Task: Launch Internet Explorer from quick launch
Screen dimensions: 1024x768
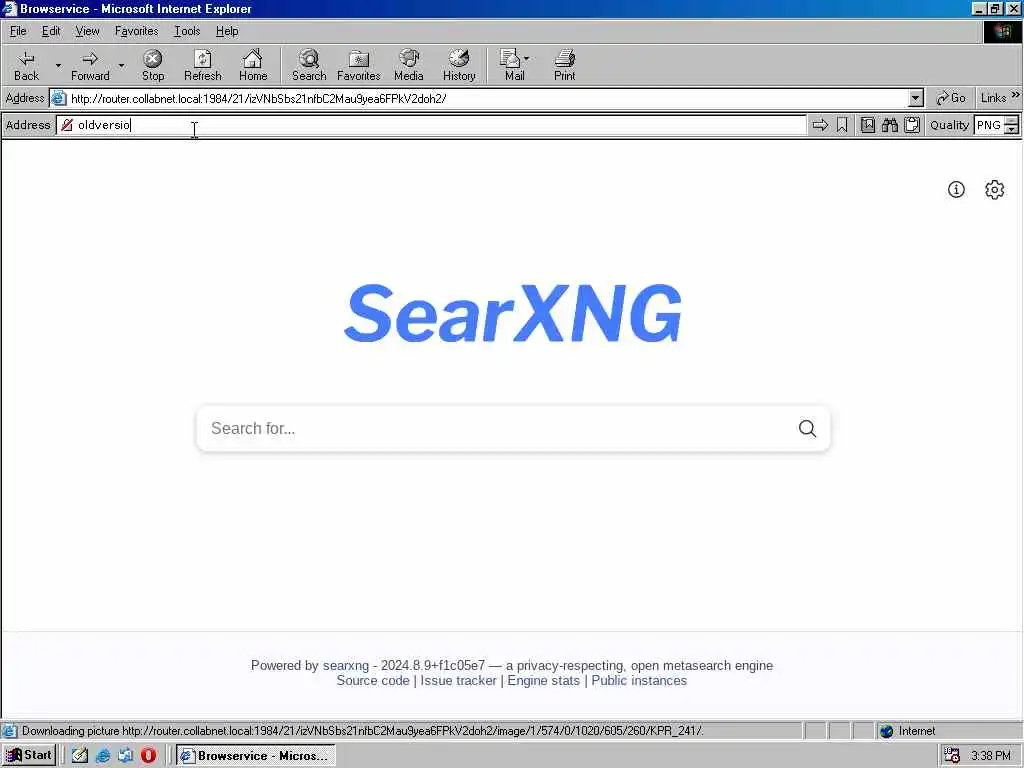Action: tap(103, 756)
